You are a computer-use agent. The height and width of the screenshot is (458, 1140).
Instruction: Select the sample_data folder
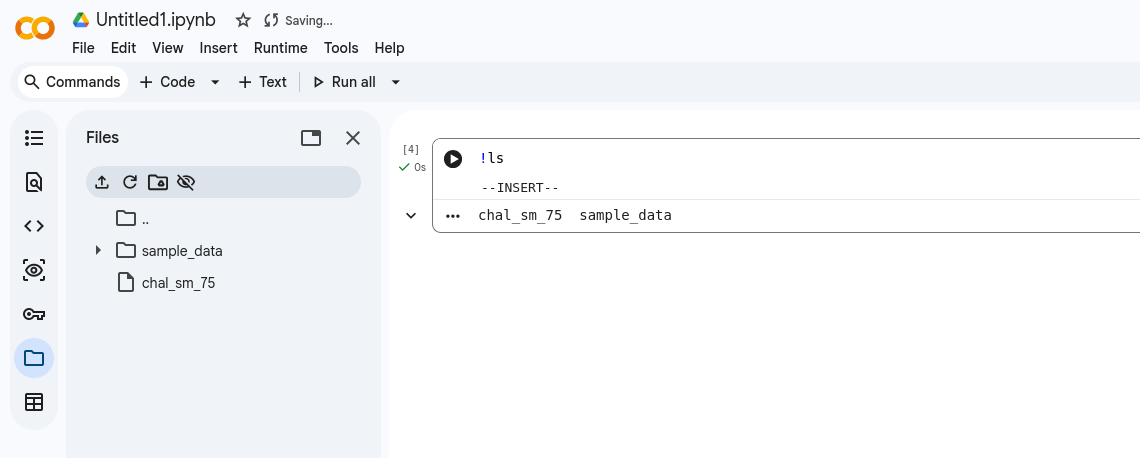169,251
